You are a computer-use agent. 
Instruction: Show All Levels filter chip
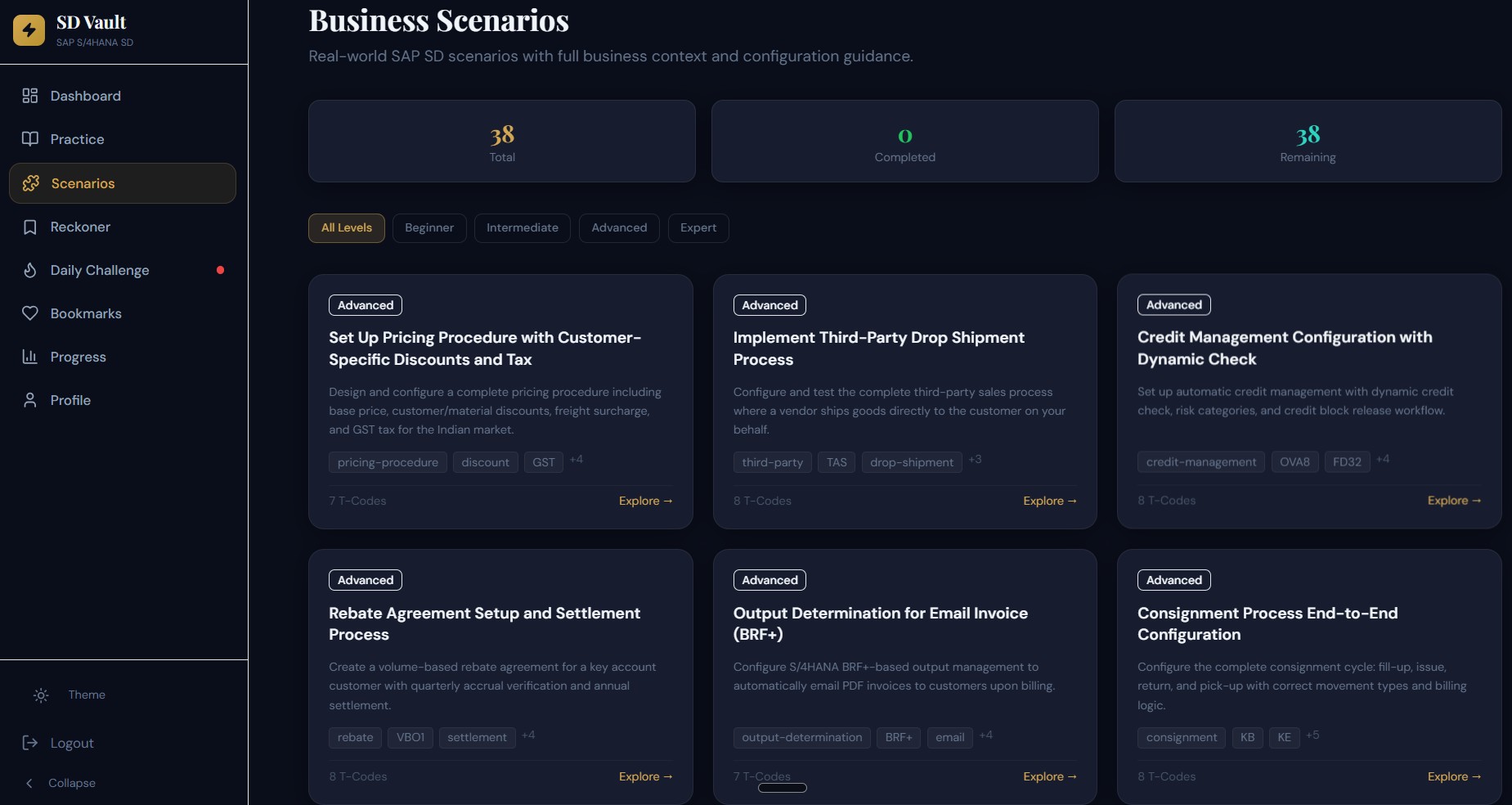pyautogui.click(x=347, y=227)
